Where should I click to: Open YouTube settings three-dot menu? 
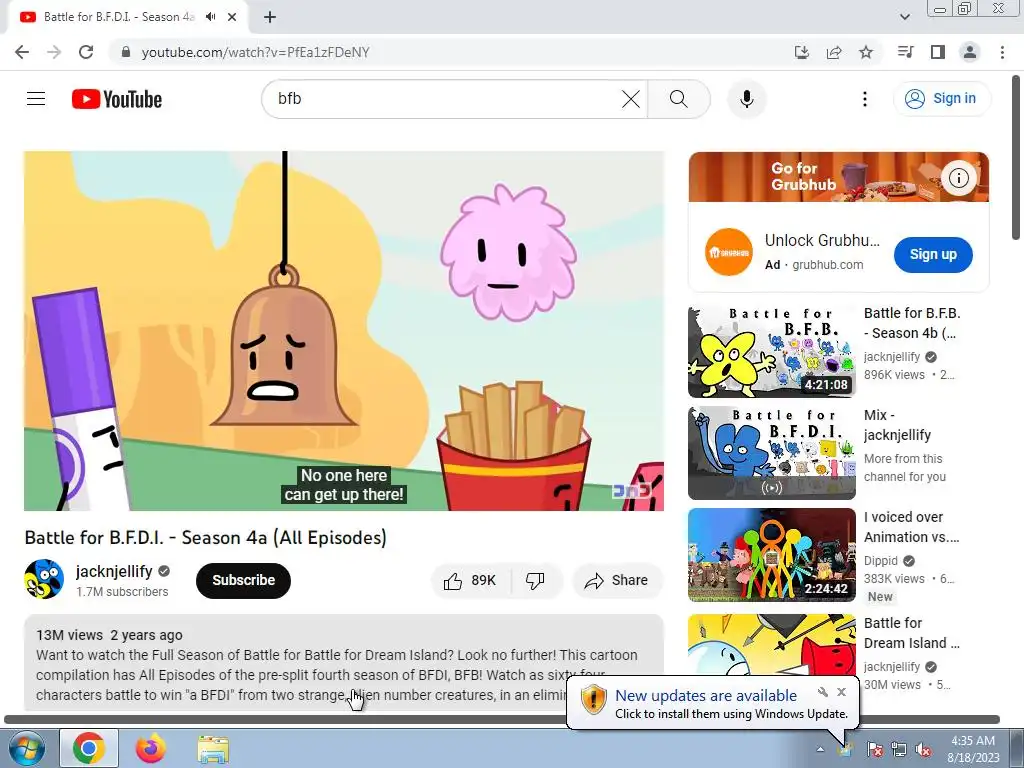point(865,99)
